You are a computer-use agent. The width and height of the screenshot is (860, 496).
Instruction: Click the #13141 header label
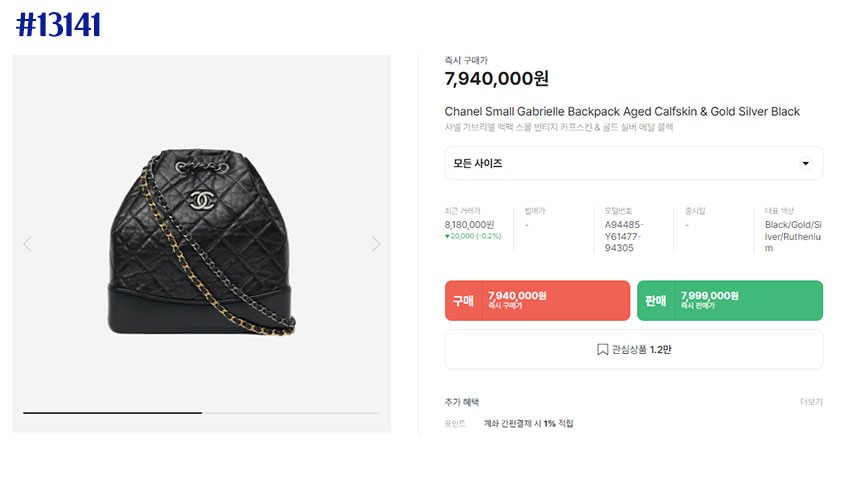[x=58, y=25]
